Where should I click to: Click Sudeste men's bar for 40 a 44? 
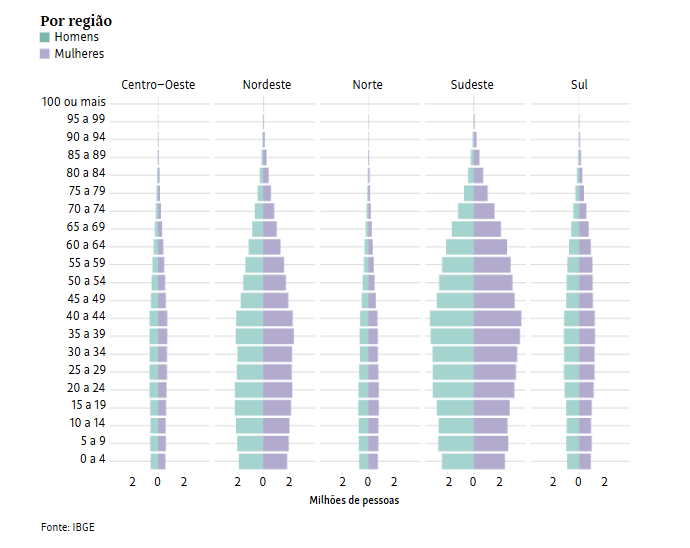coord(452,318)
